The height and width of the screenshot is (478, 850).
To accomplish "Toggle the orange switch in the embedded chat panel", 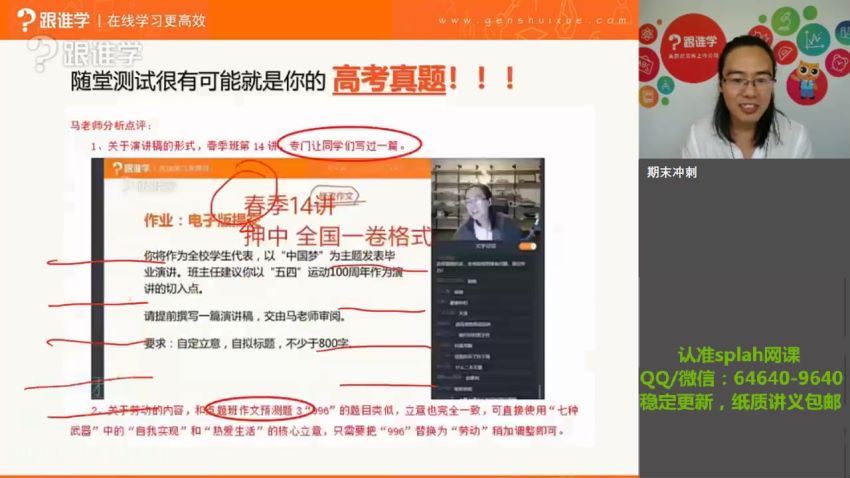I will click(528, 246).
